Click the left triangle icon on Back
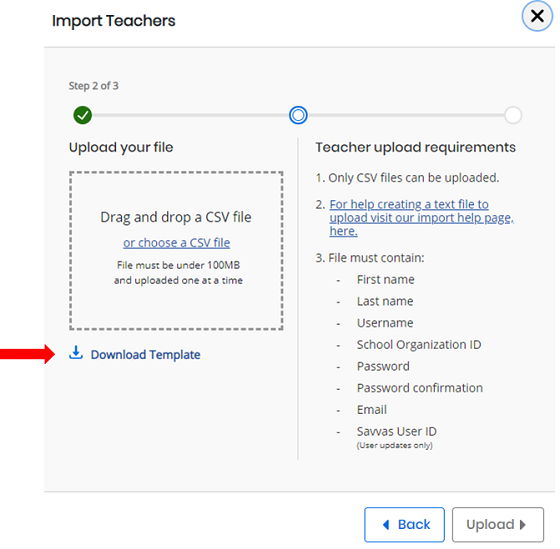560x549 pixels. tap(386, 525)
